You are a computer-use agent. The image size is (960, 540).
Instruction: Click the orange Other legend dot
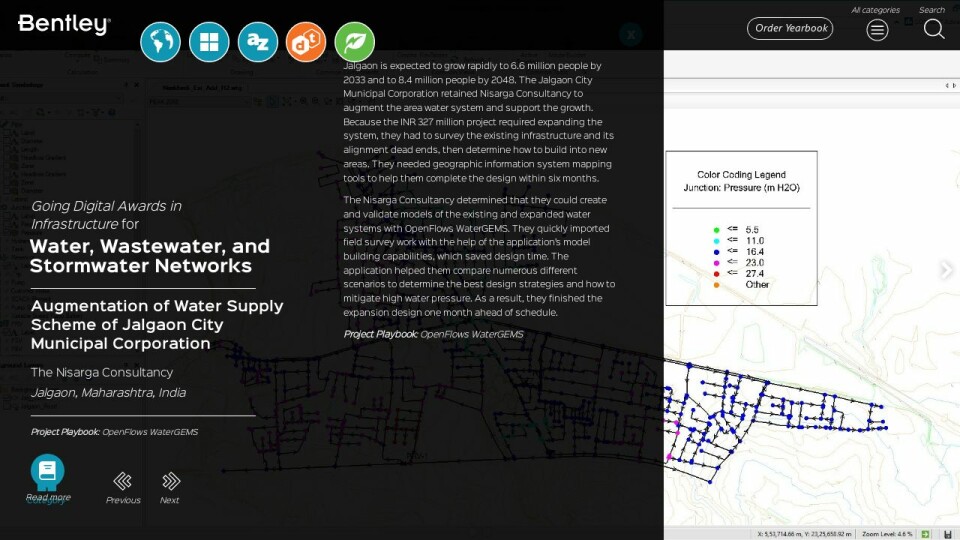[x=716, y=285]
